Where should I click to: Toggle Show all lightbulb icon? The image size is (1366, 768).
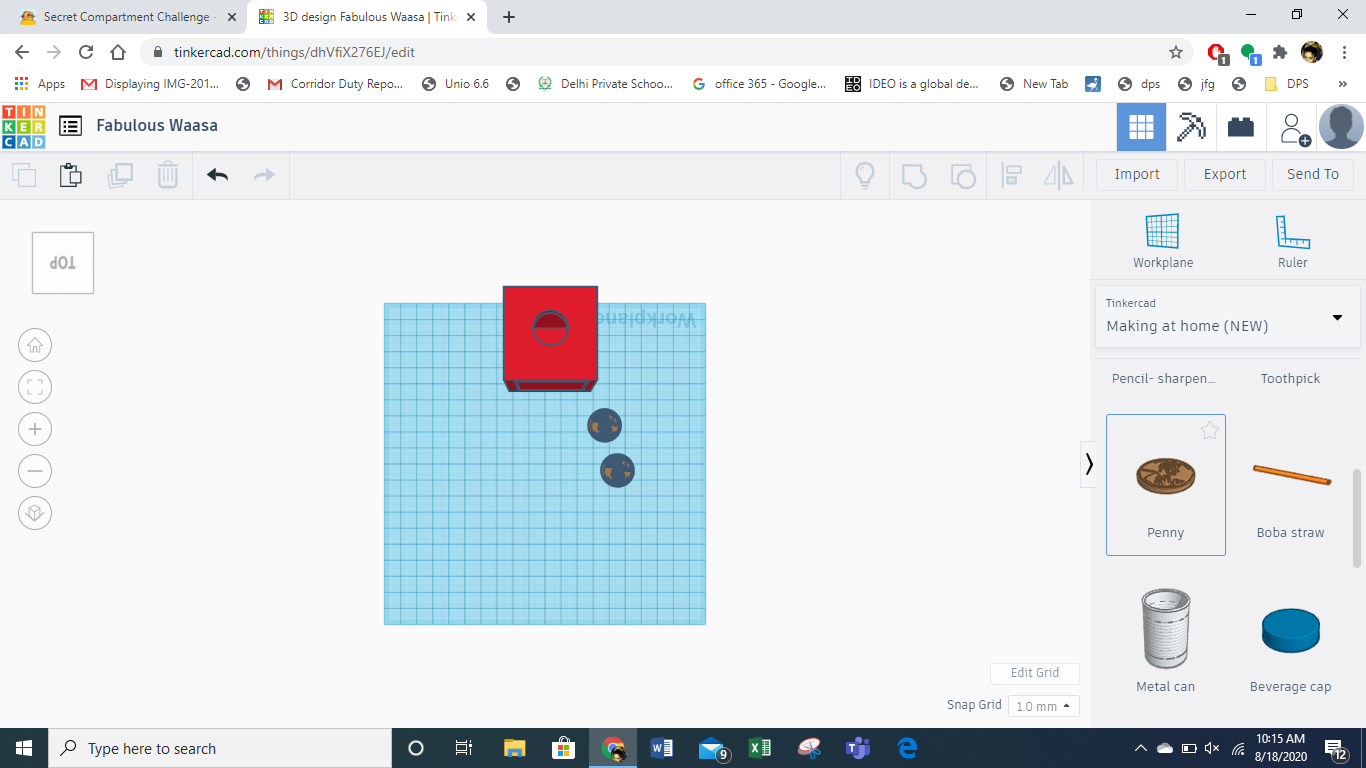coord(865,175)
